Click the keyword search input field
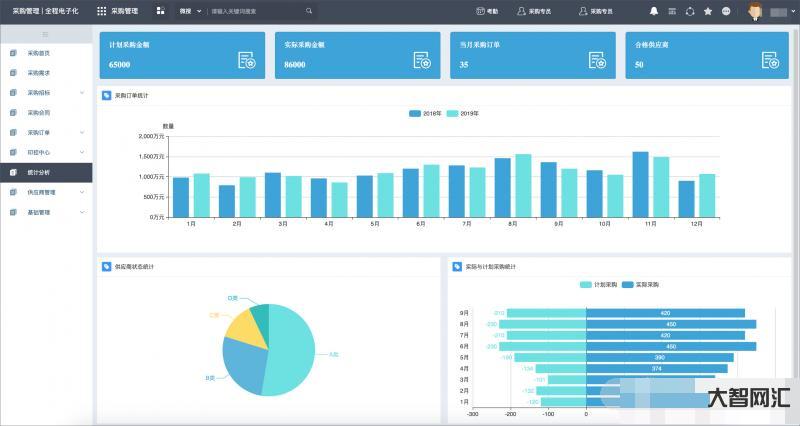Image resolution: width=800 pixels, height=426 pixels. 255,11
